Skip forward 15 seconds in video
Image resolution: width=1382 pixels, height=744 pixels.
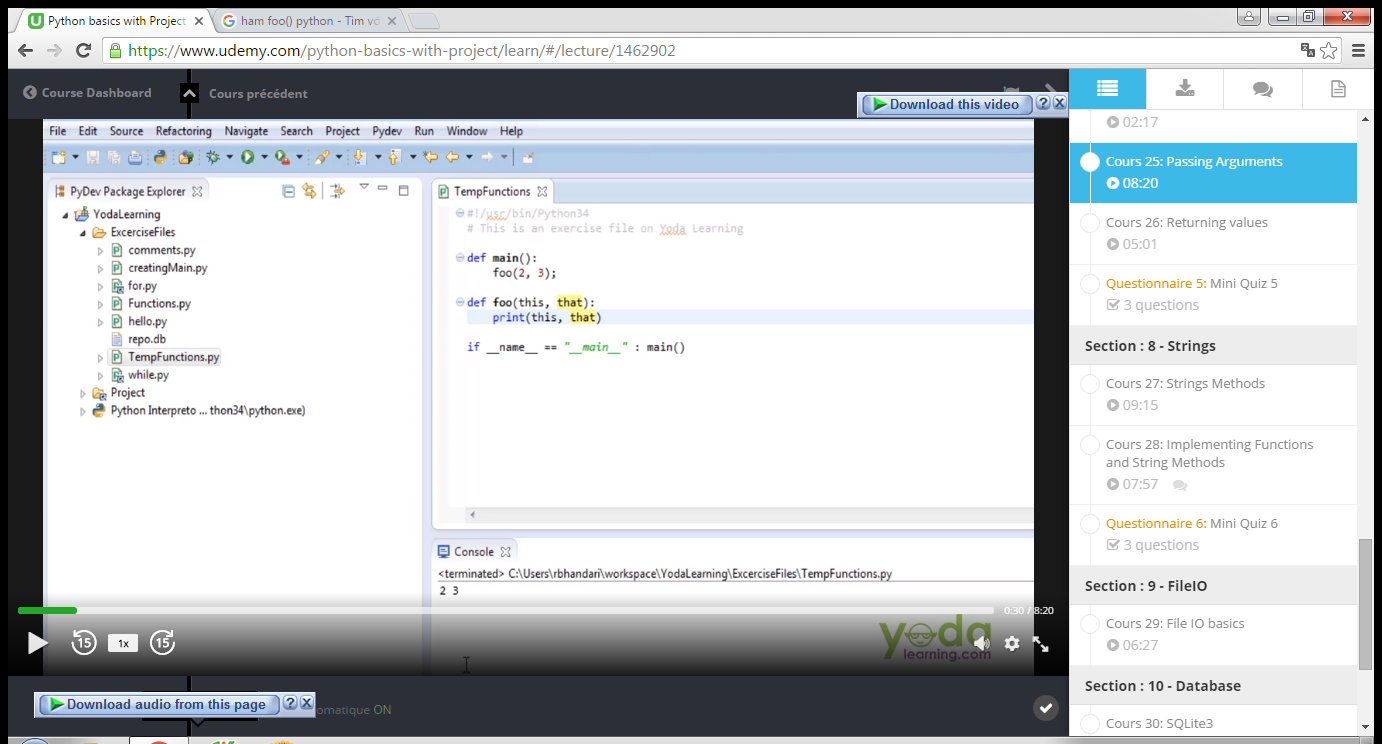(162, 643)
